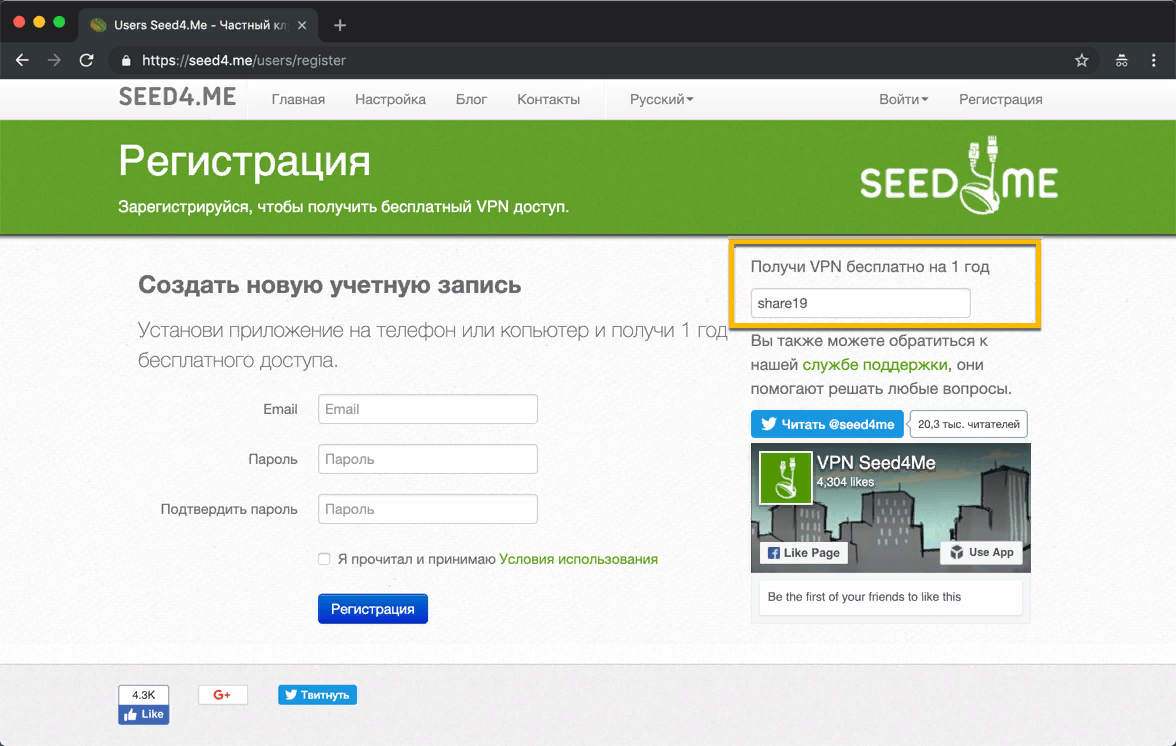Click 20,3 тыс. читателей counter

(x=968, y=424)
